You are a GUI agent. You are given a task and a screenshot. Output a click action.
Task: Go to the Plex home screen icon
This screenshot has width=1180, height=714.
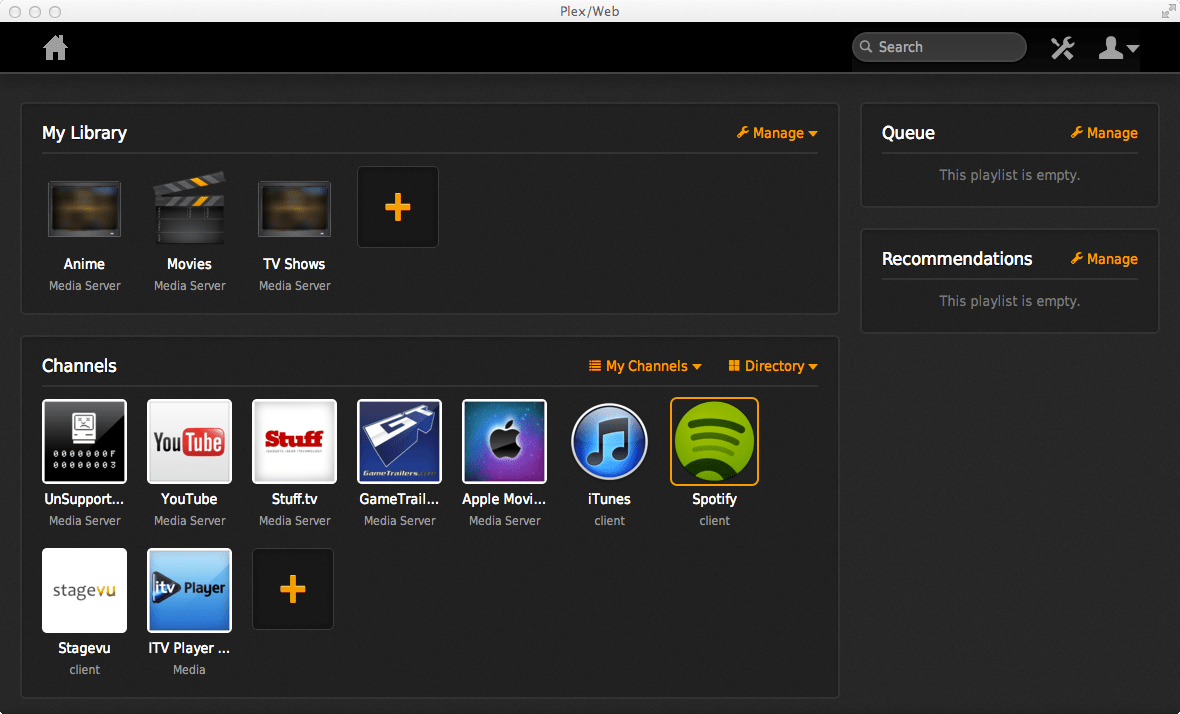coord(55,47)
